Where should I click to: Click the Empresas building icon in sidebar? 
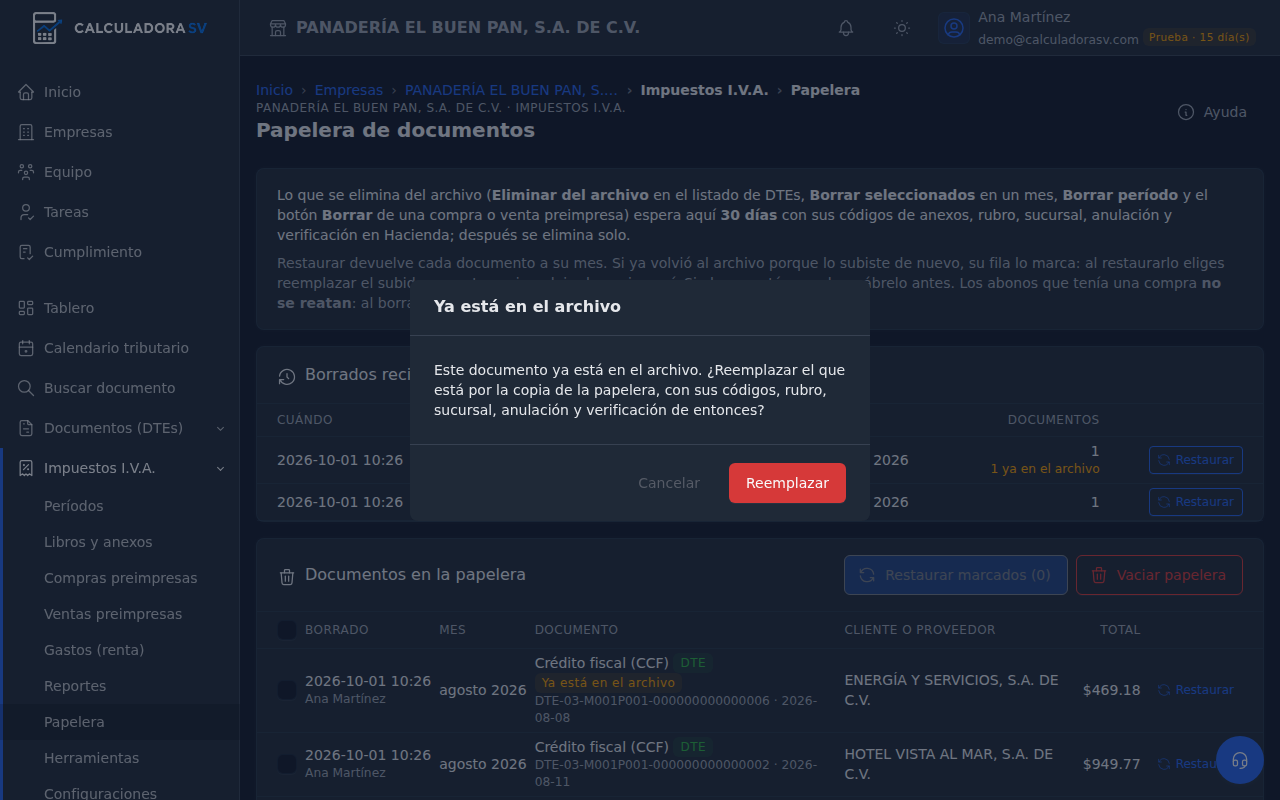26,132
